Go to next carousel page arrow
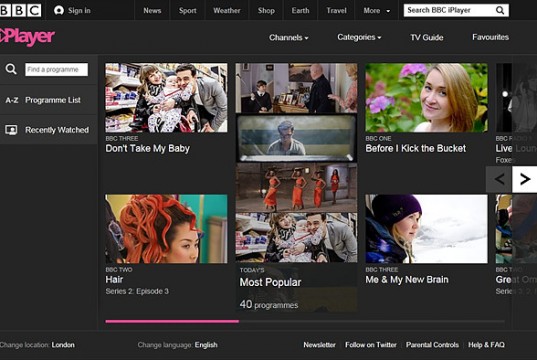The height and width of the screenshot is (360, 537). point(524,179)
